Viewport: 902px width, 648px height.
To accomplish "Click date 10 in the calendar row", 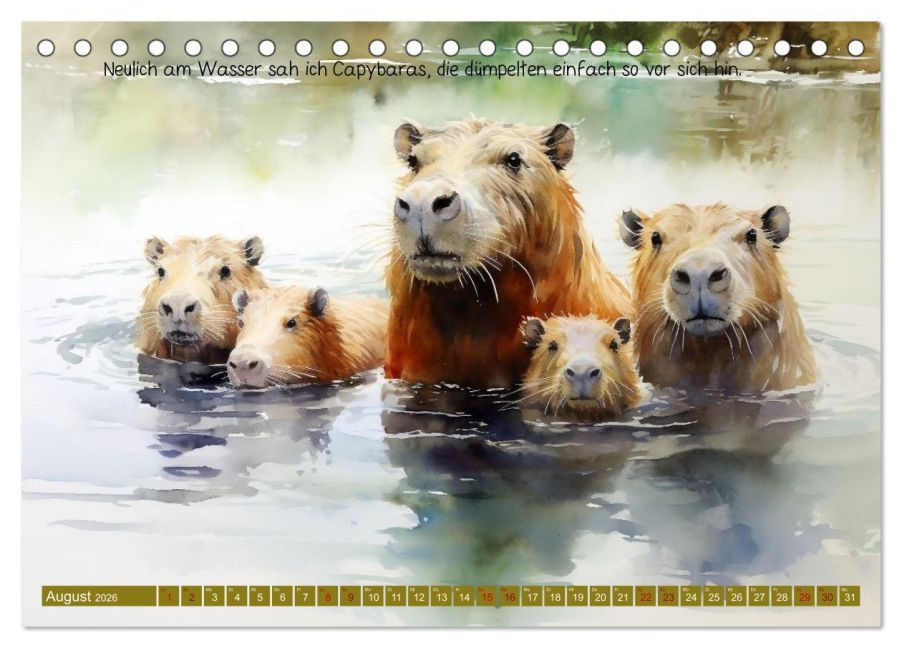I will pos(373,597).
